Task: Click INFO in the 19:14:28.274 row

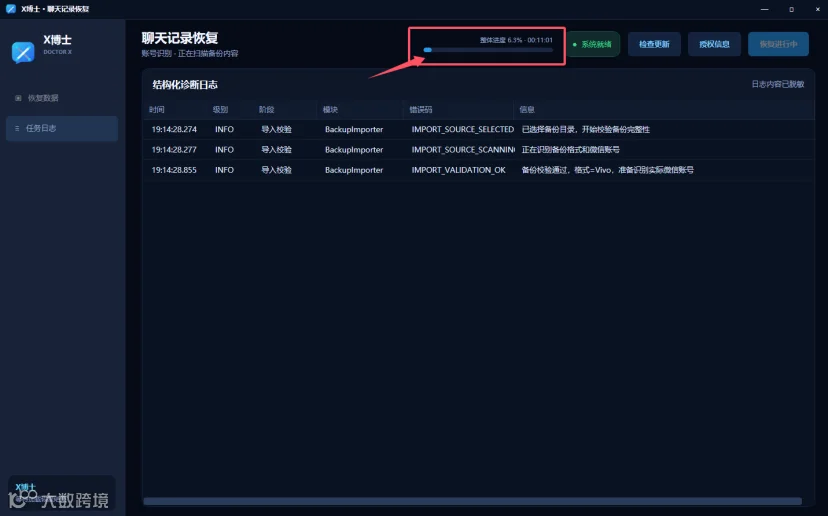Action: coord(224,129)
